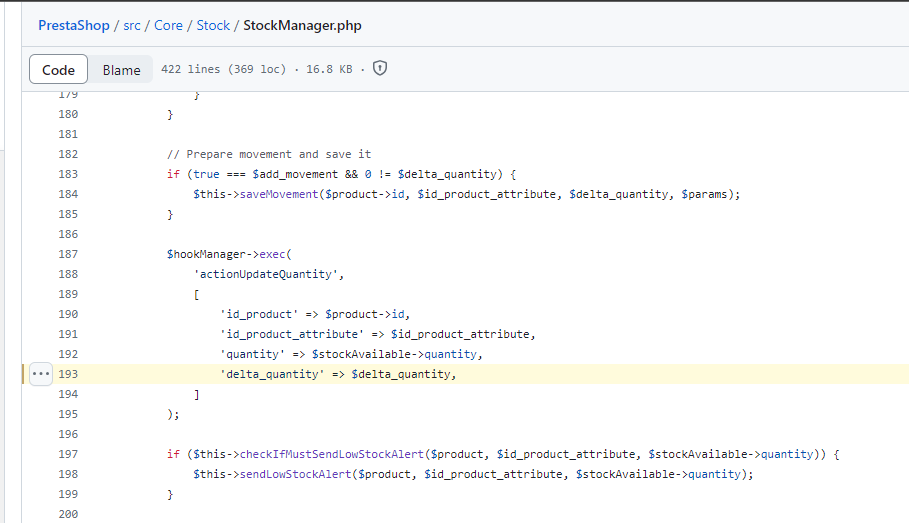Click the sendLowStockAlert method name
Image resolution: width=909 pixels, height=523 pixels.
tap(296, 474)
